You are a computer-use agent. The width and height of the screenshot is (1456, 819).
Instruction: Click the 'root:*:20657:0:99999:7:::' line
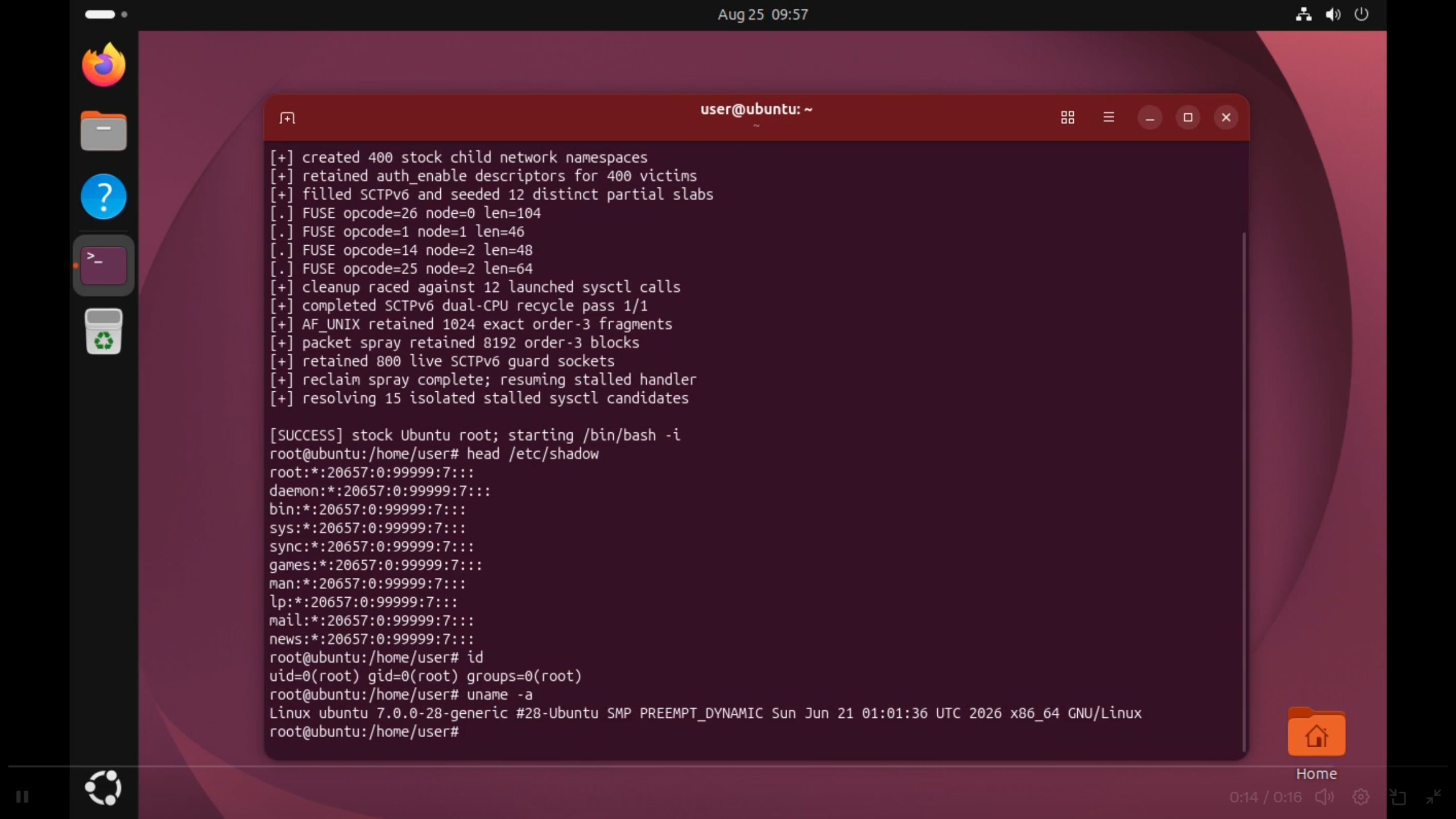371,472
